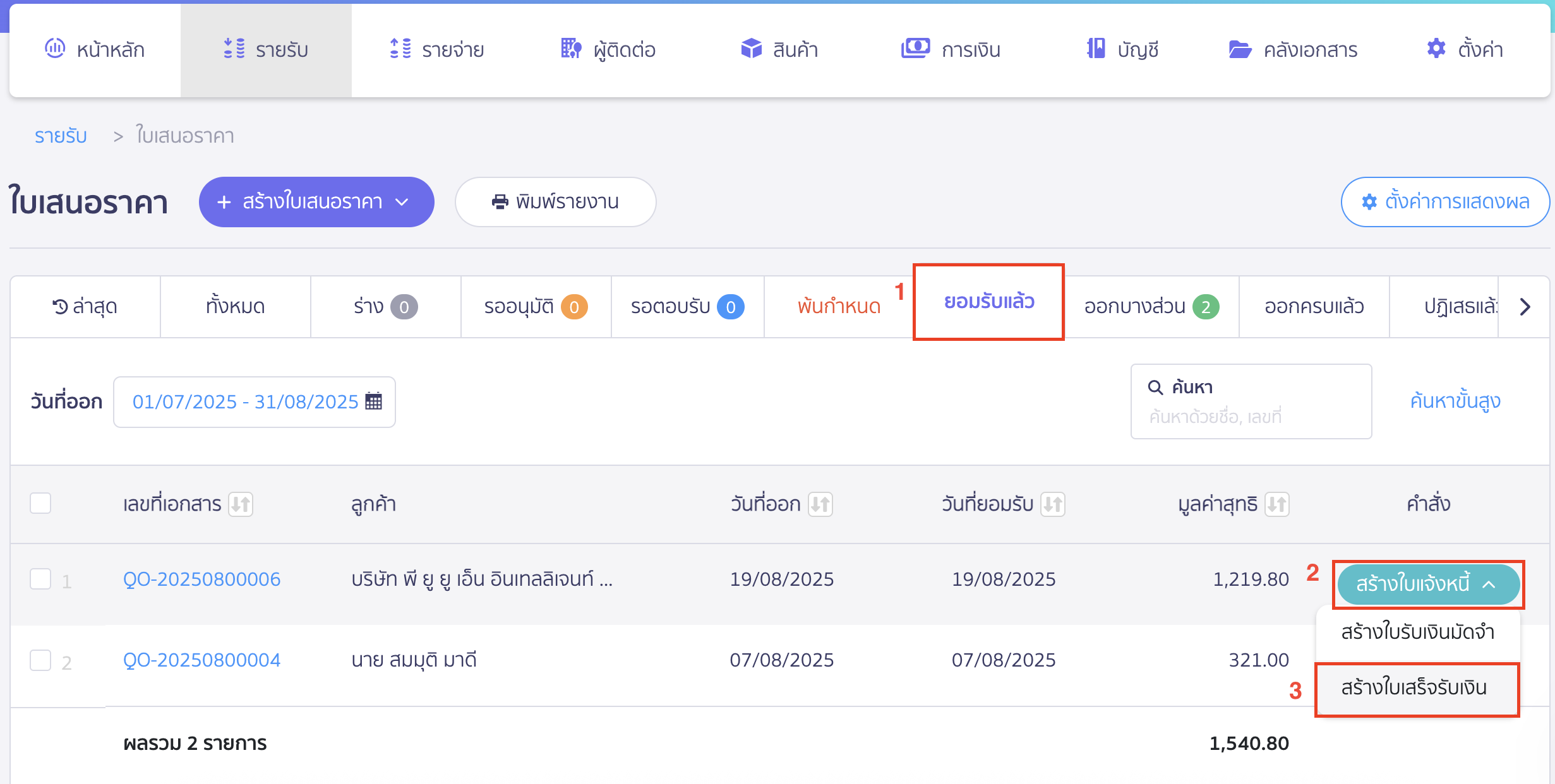The image size is (1555, 784).
Task: Sort by วันที่ยอมรับ column sort icon
Action: (1053, 504)
